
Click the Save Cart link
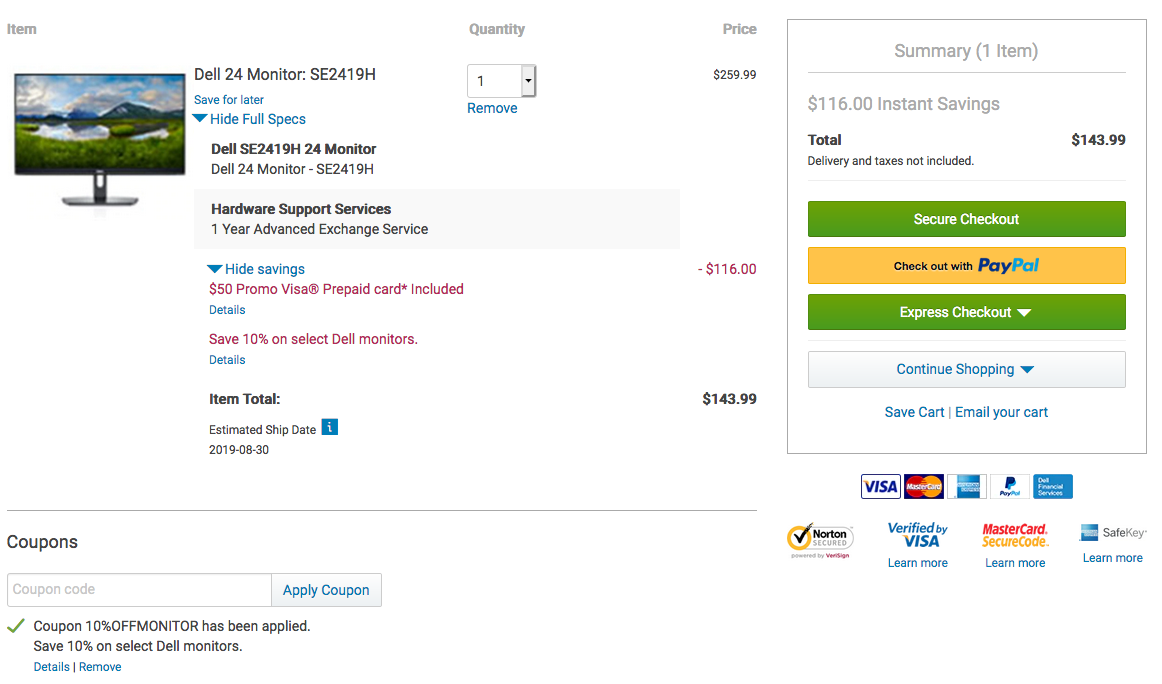914,412
